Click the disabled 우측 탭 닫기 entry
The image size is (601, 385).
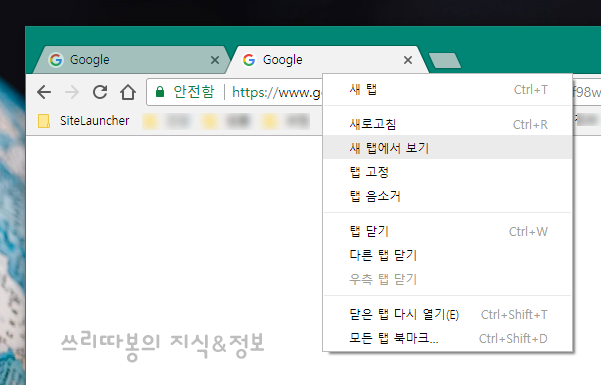[447, 279]
